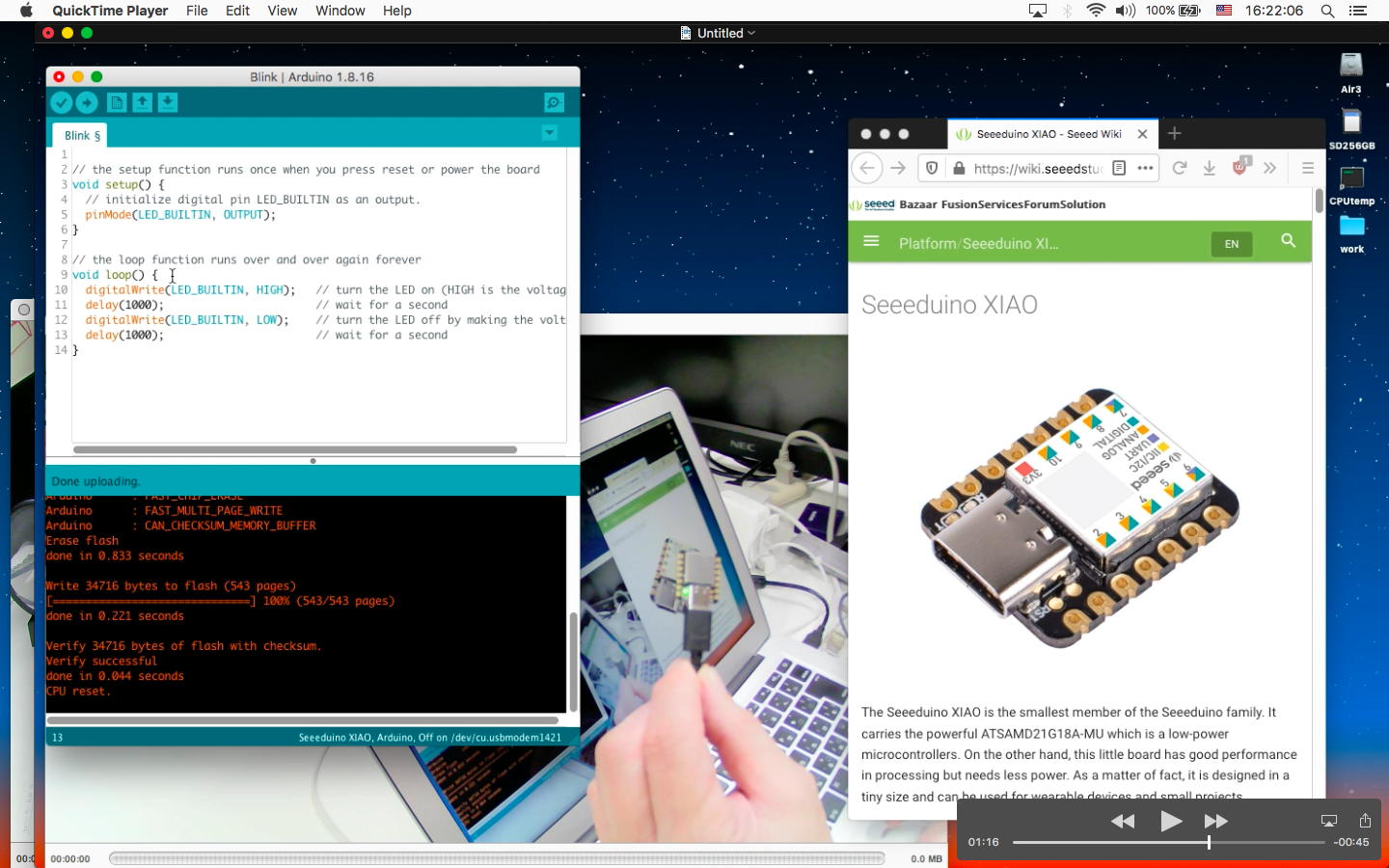Select the CPUtemp item on the desktop

point(1351,185)
